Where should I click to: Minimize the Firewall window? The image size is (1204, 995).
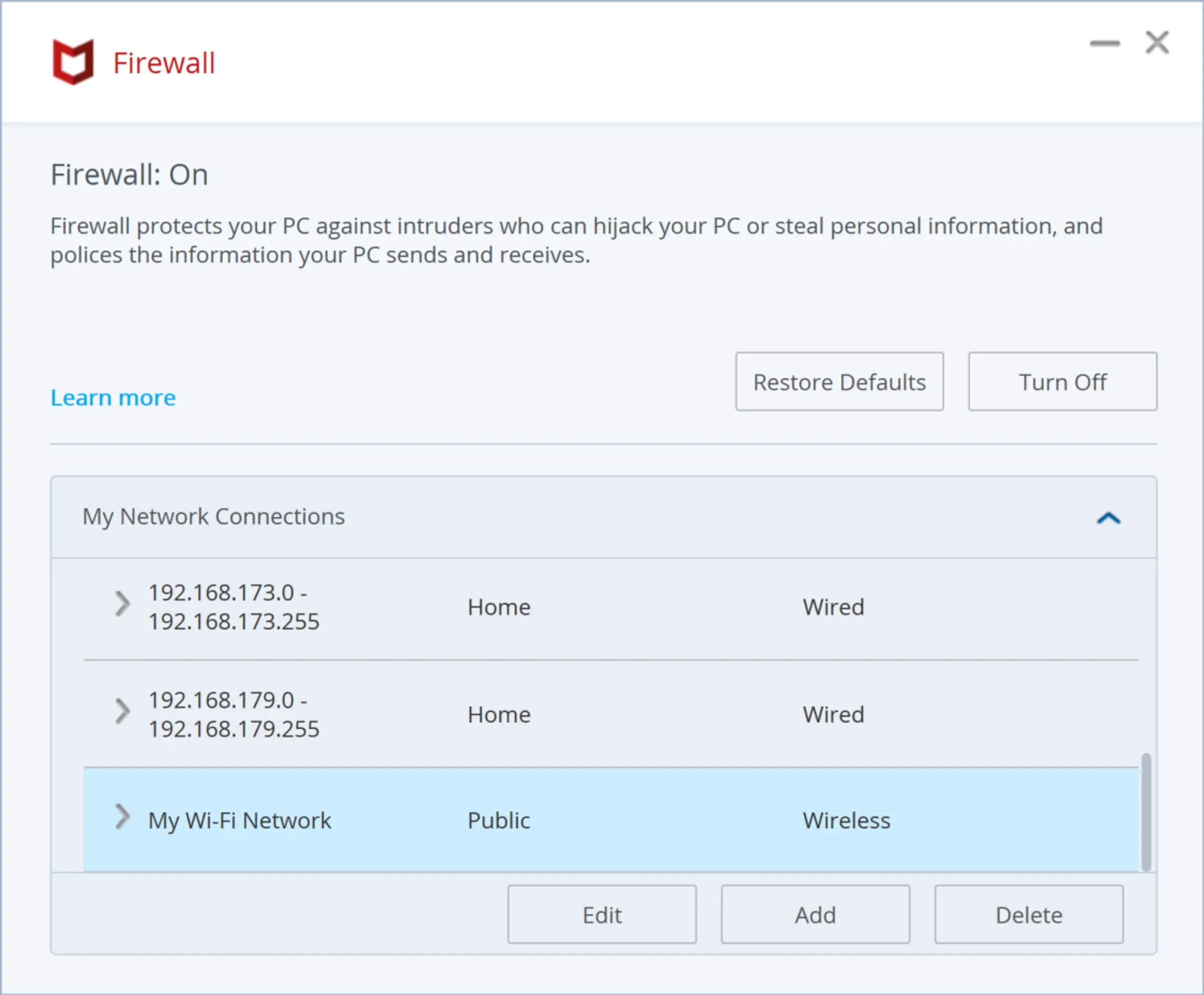click(1104, 44)
